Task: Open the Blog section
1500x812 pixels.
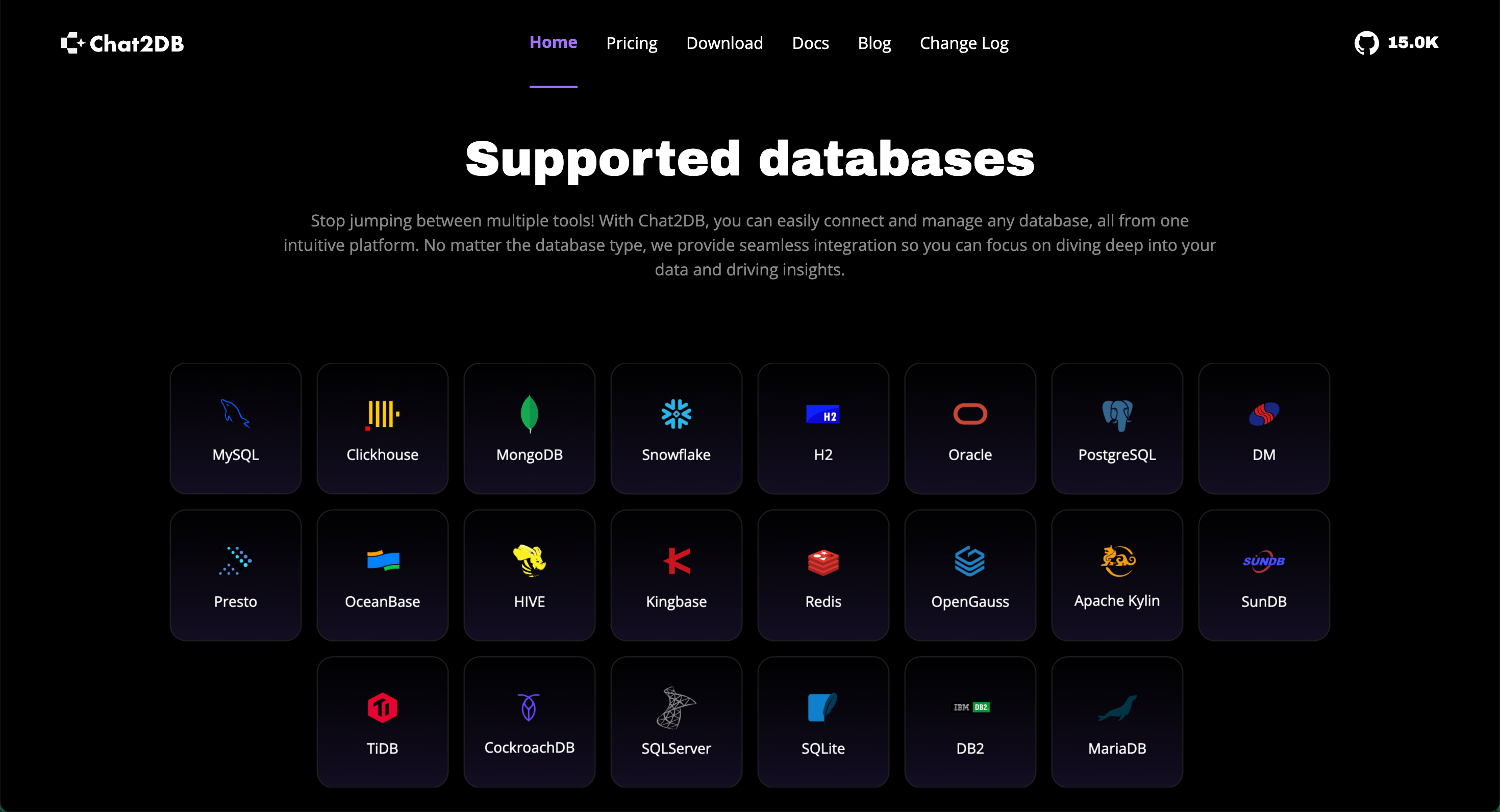Action: click(x=874, y=43)
